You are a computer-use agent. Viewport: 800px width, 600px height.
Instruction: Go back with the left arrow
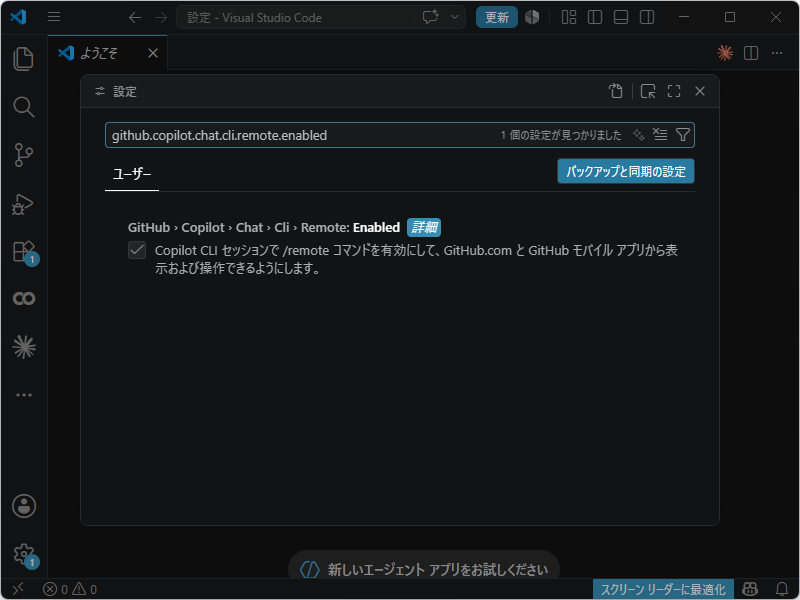135,17
